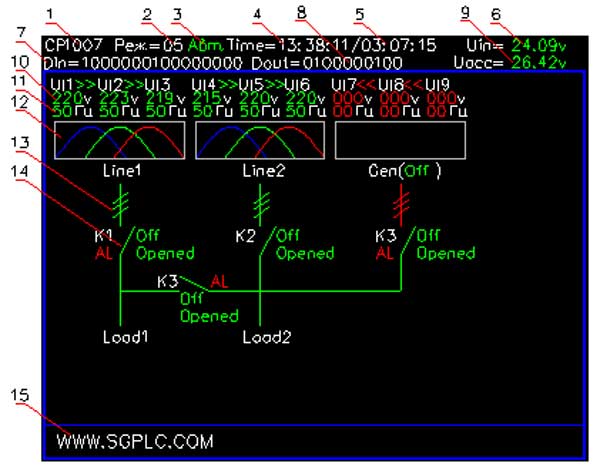Click the green Авт mode indicator
The image size is (600, 470).
[x=205, y=46]
